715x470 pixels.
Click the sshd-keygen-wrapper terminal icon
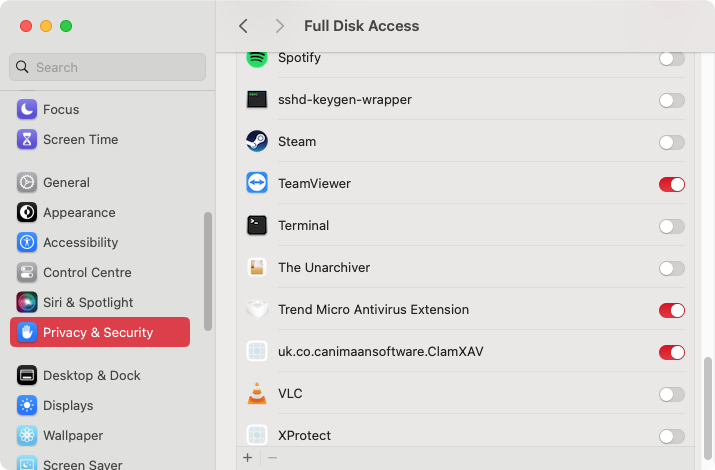257,99
